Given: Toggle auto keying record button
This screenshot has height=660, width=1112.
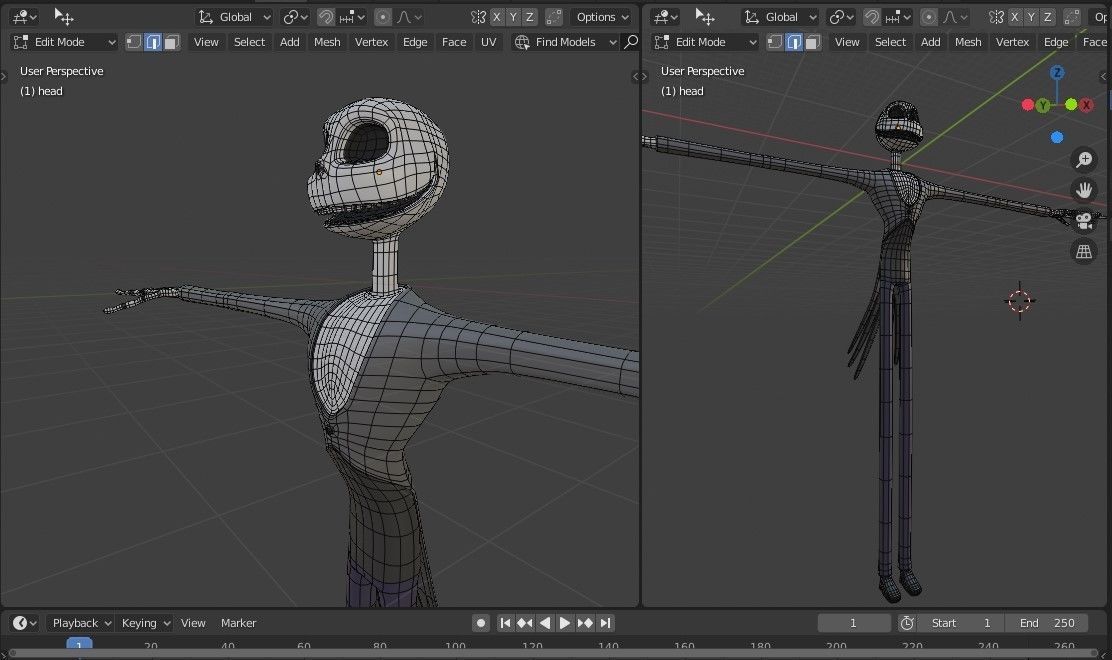Looking at the screenshot, I should pos(481,622).
